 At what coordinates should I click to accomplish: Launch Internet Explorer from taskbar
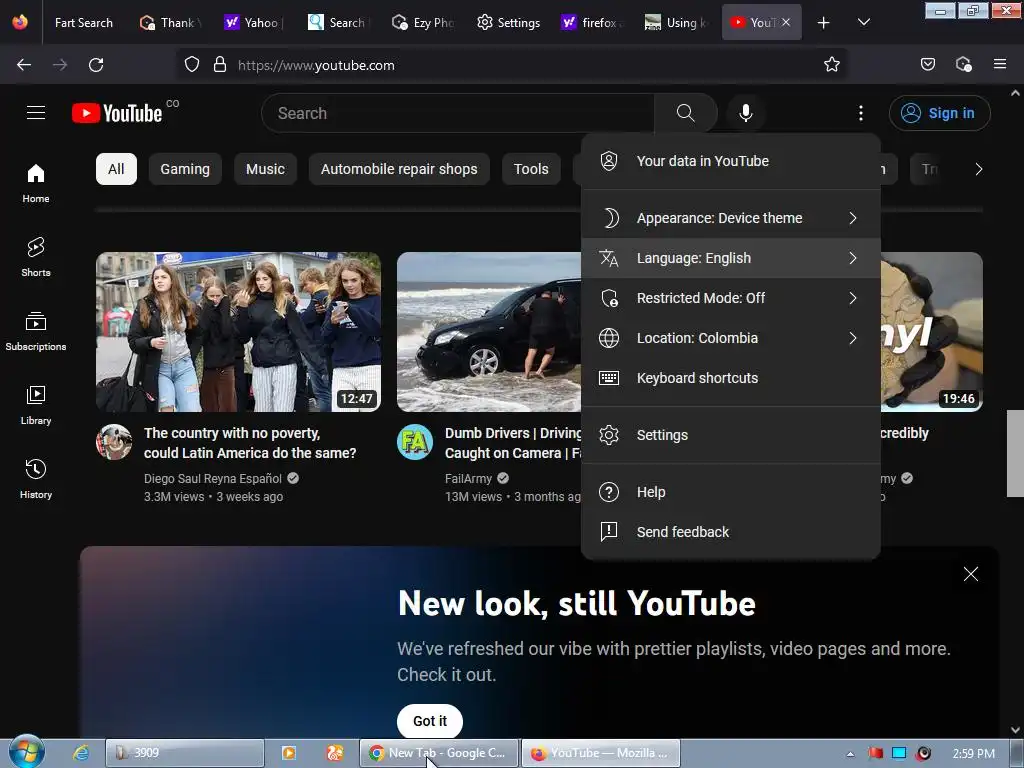point(81,753)
